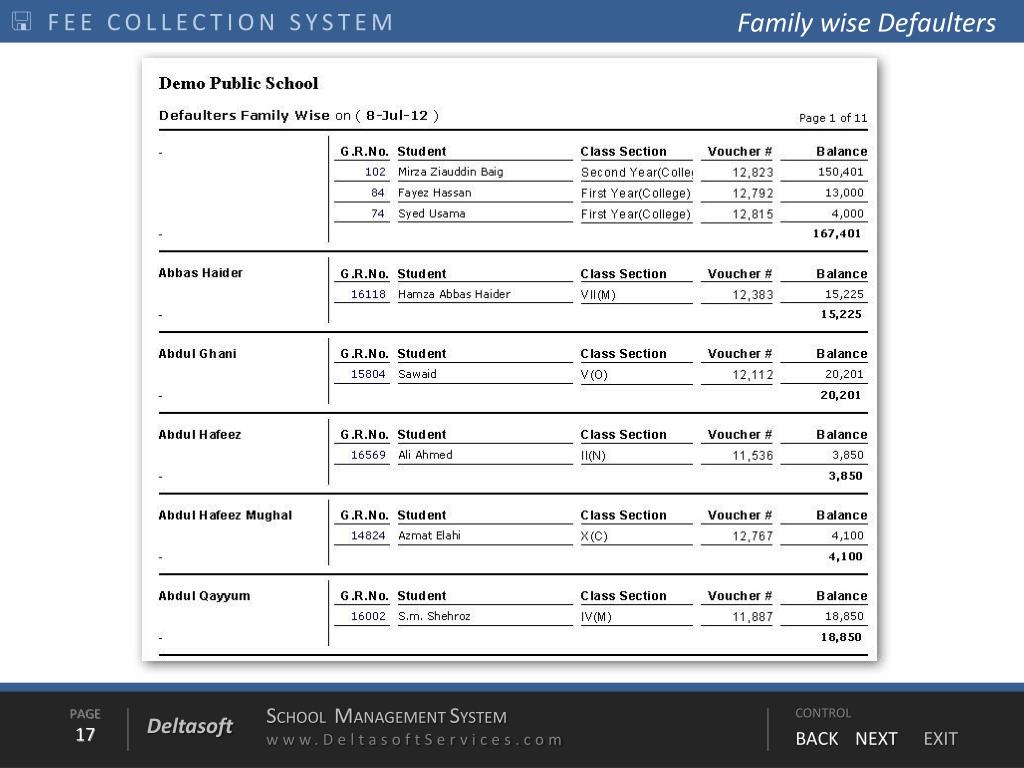Click School Management System footer title
1024x768 pixels.
pos(386,716)
